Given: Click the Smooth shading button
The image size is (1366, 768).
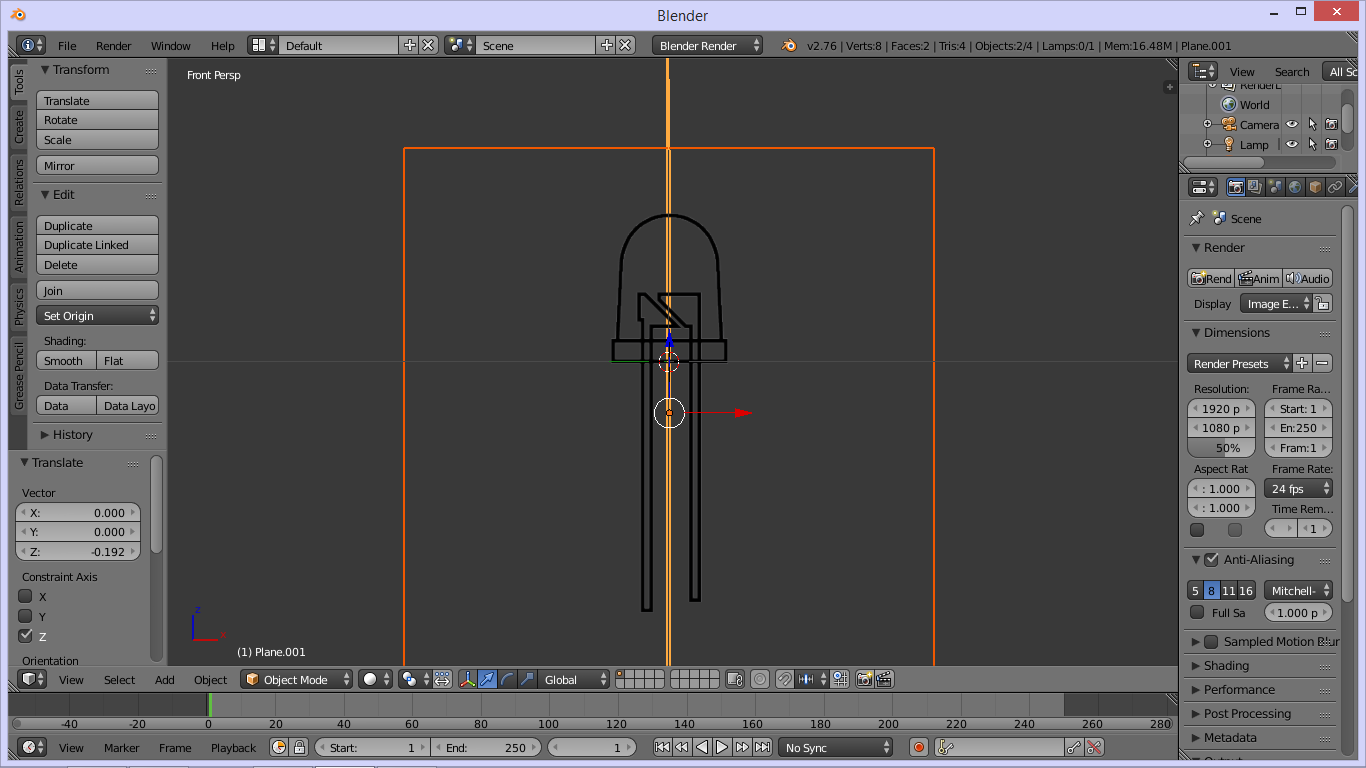Looking at the screenshot, I should 67,360.
